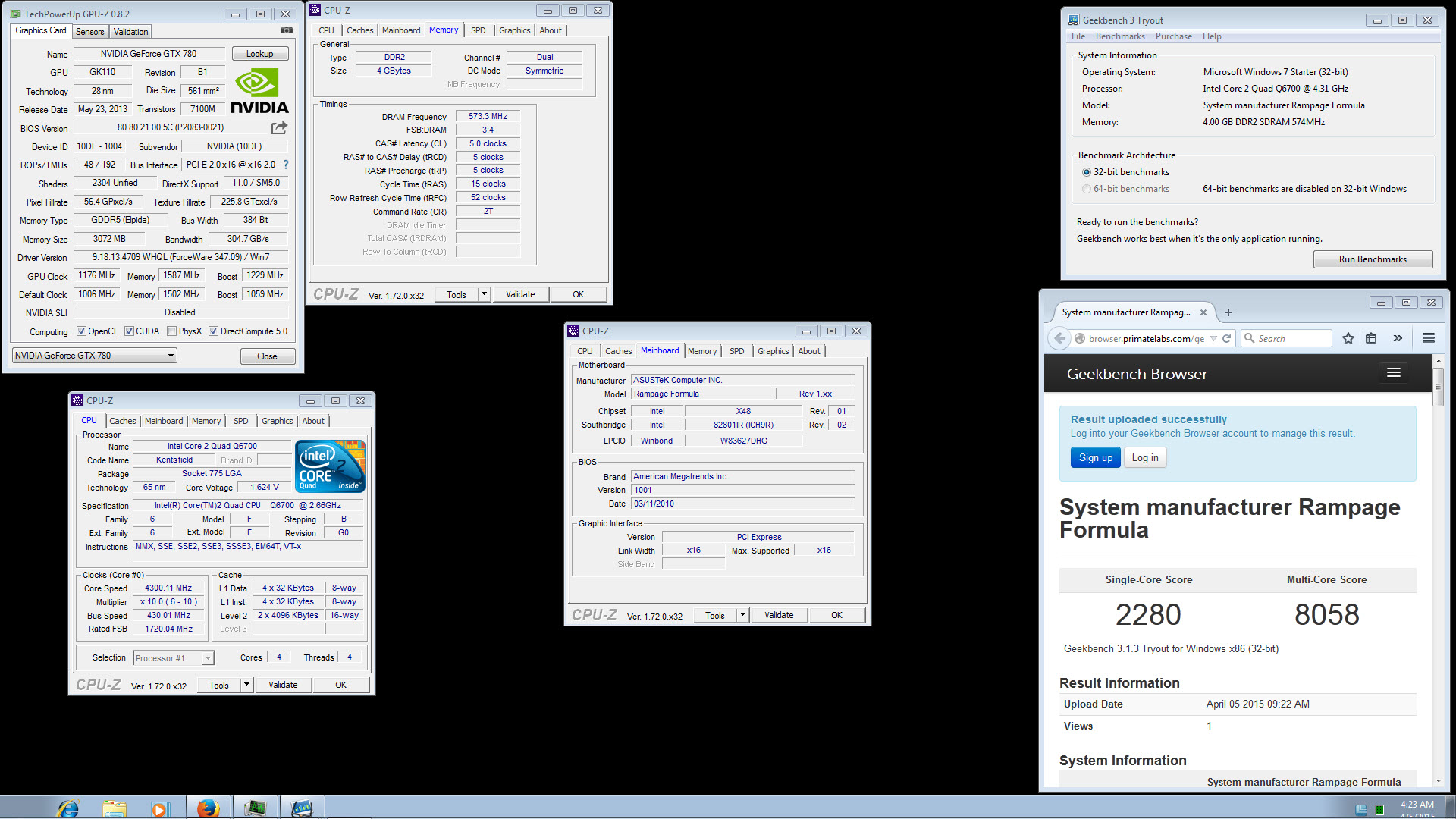This screenshot has width=1456, height=819.
Task: Click scrollbar up arrow in Firefox
Action: pos(1438,360)
